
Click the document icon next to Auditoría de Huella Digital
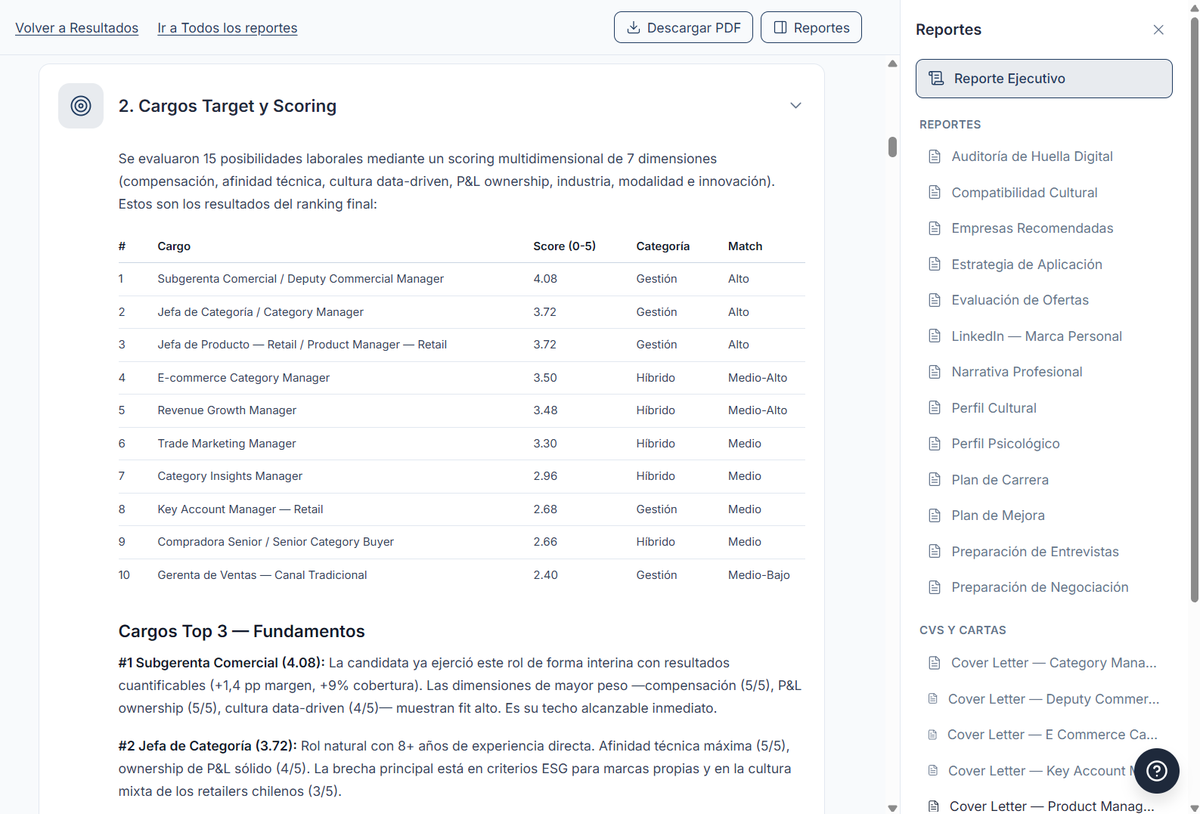point(935,157)
